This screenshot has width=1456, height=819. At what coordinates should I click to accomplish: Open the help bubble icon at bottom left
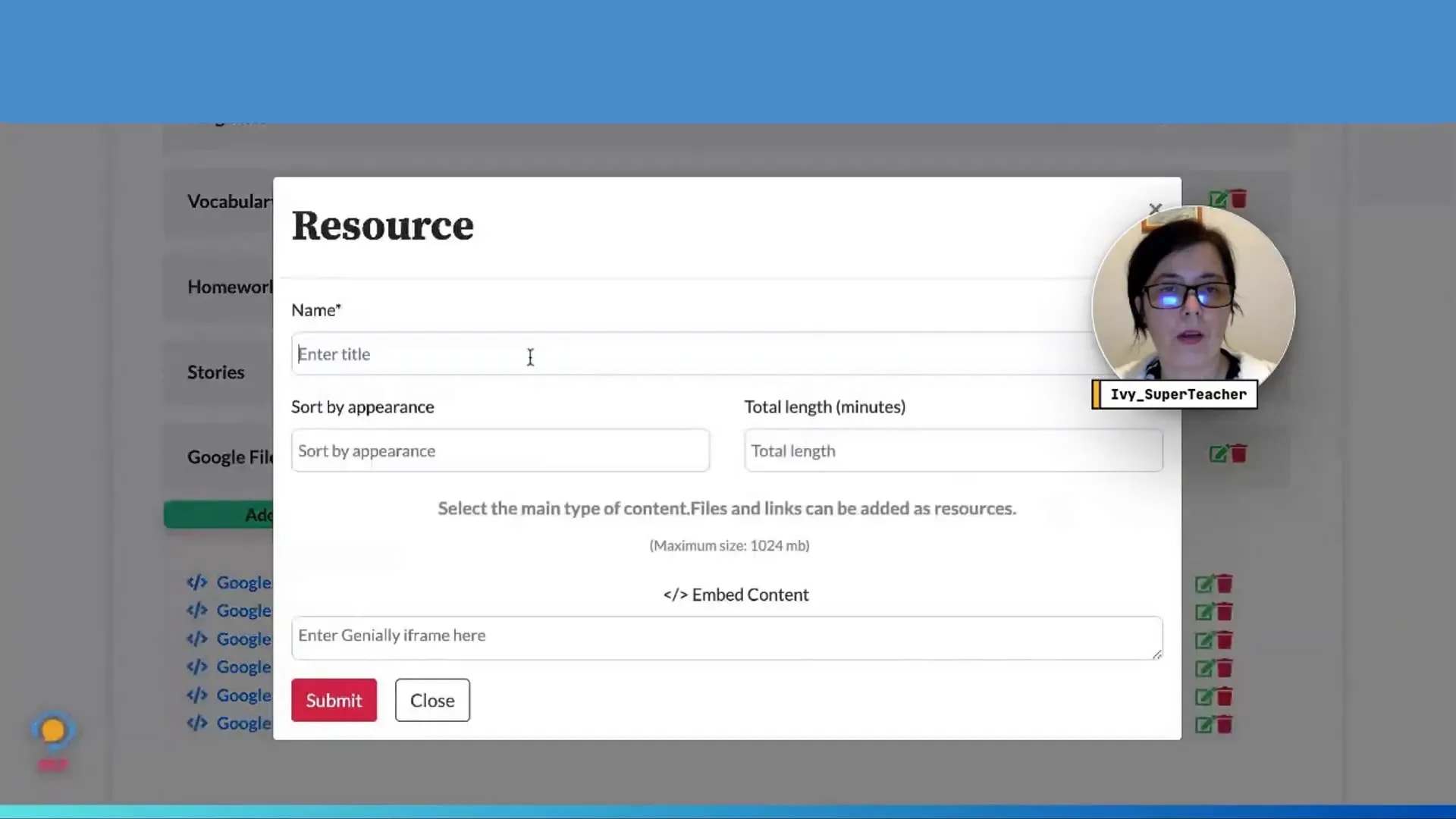[x=52, y=730]
